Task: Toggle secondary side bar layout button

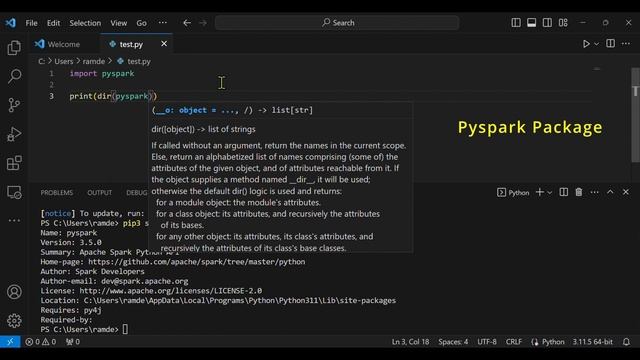Action: 547,22
